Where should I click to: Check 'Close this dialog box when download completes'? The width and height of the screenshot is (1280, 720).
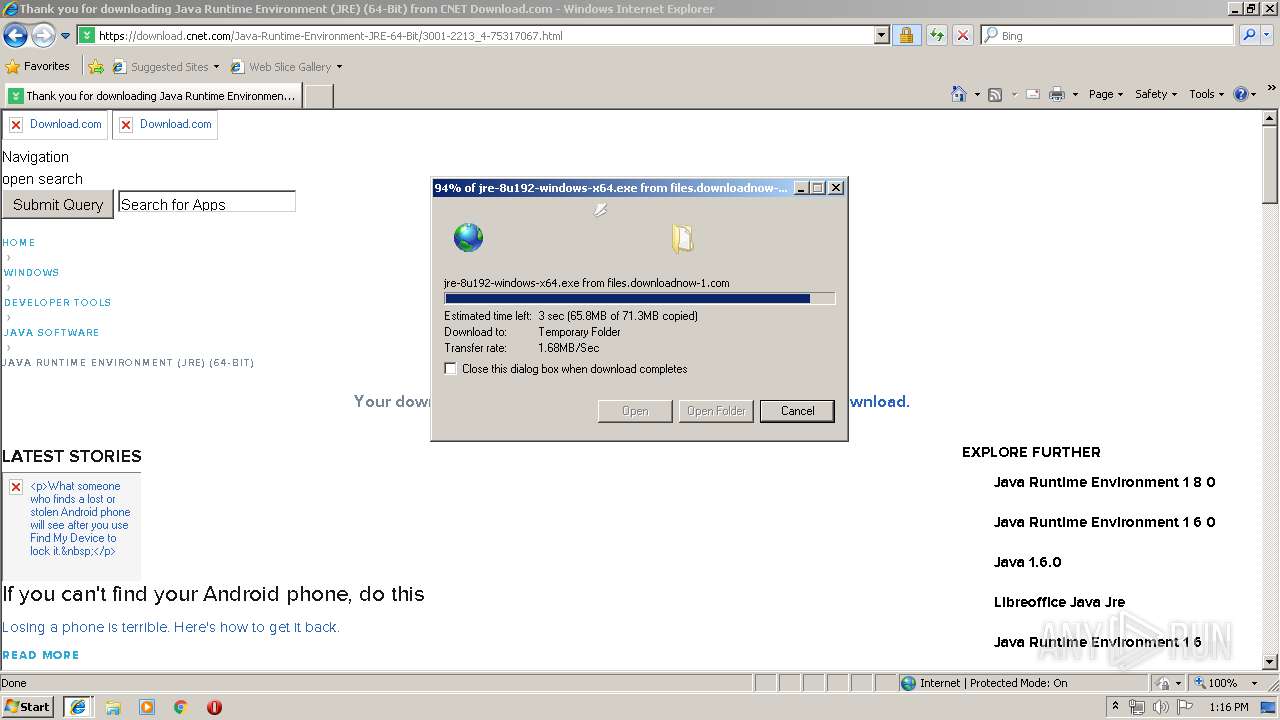[x=451, y=369]
